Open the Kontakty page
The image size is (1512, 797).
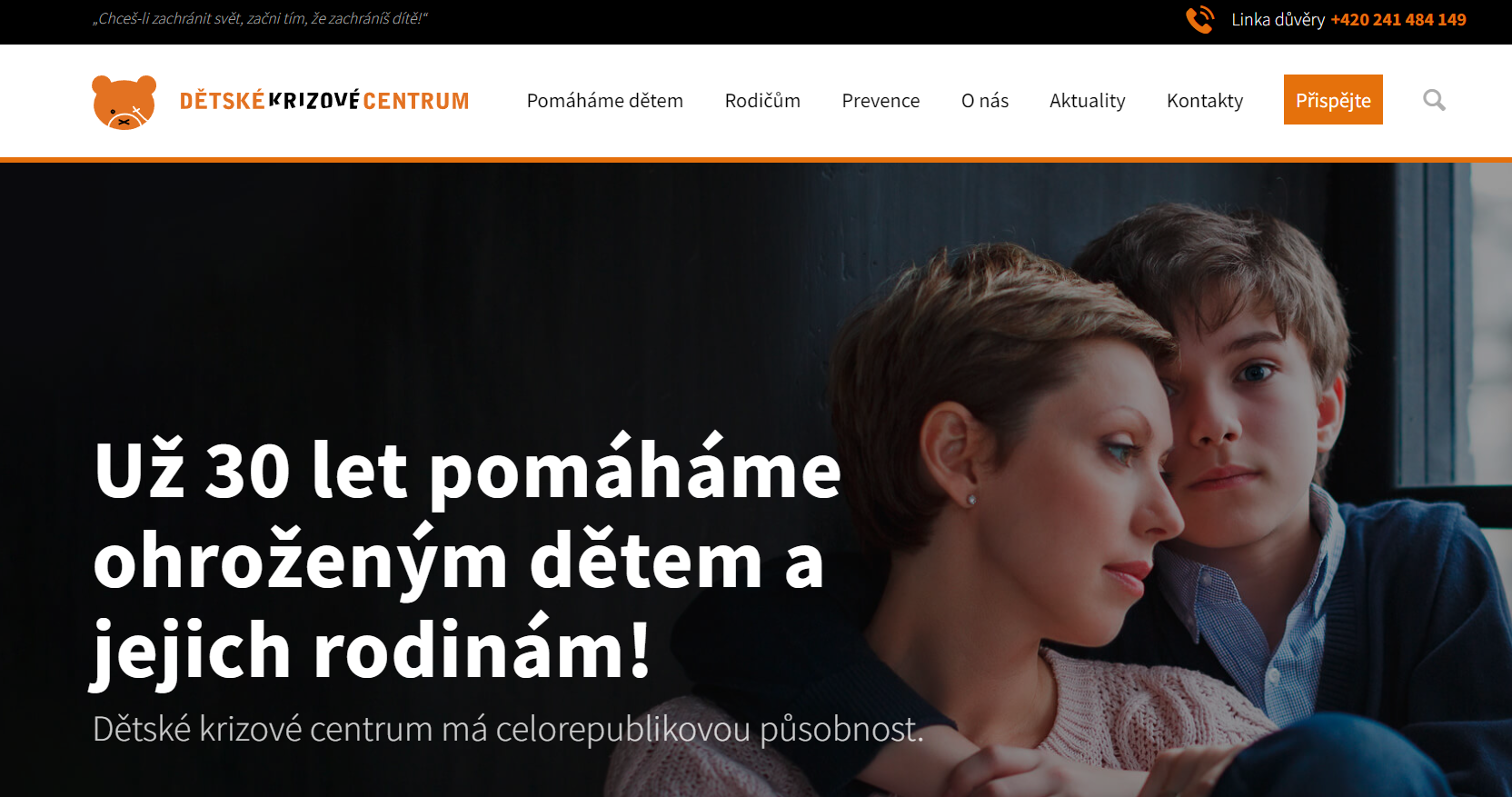(x=1205, y=100)
